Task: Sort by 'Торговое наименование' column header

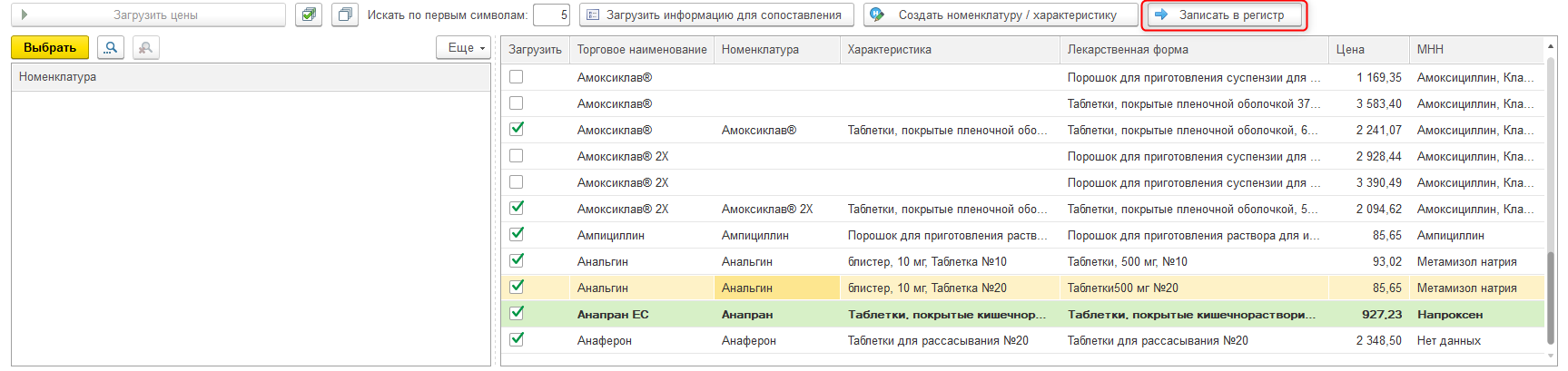Action: tap(641, 50)
